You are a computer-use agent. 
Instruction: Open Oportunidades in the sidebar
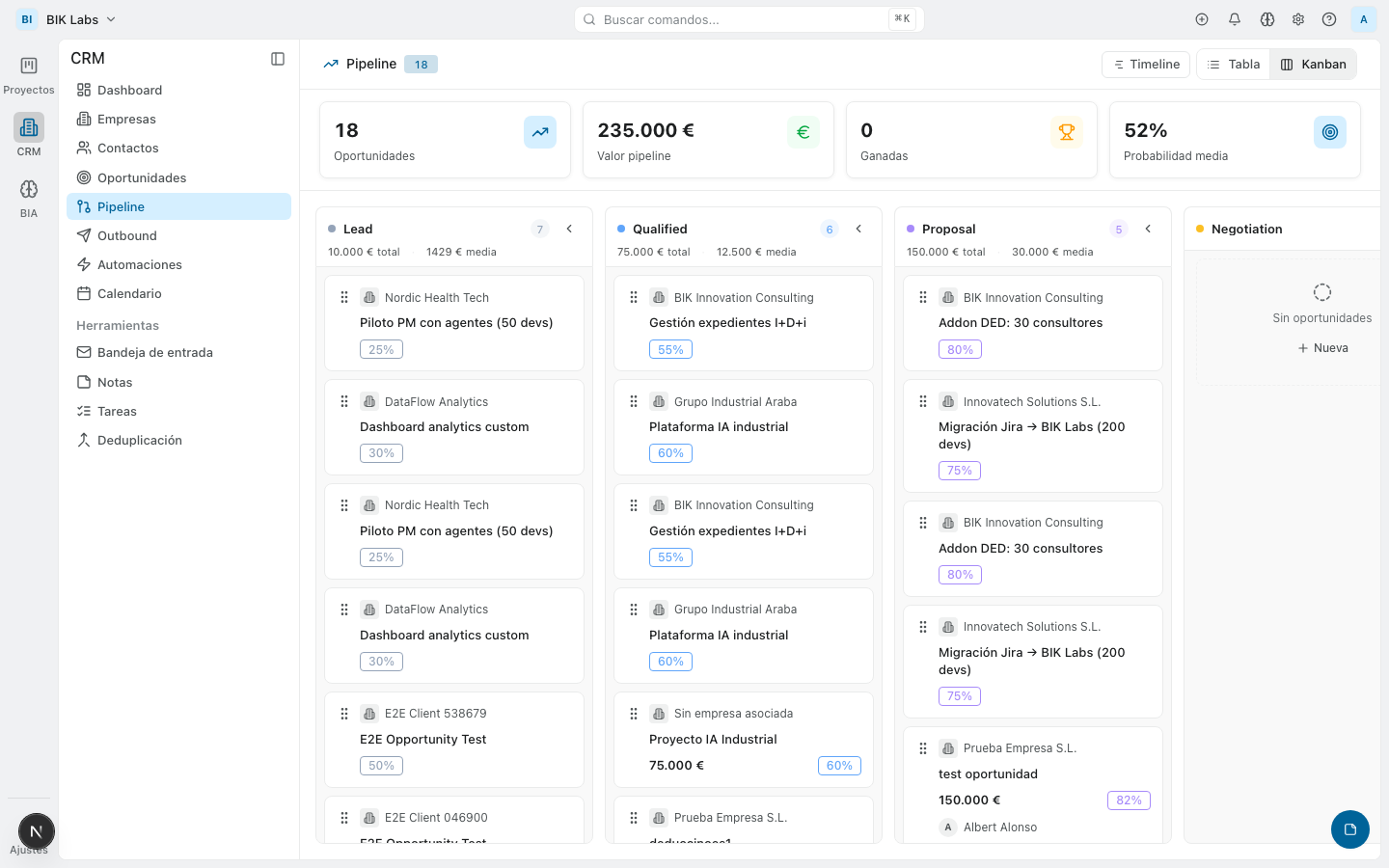[x=142, y=177]
